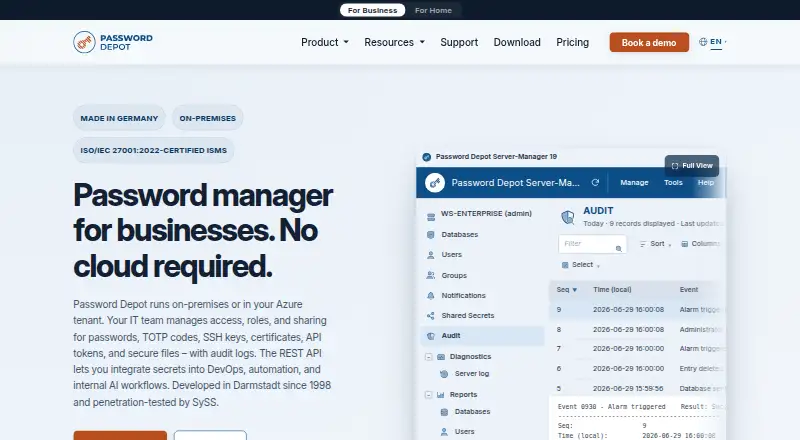Viewport: 800px width, 440px height.
Task: Click the search icon in Filter field
Action: tap(618, 249)
